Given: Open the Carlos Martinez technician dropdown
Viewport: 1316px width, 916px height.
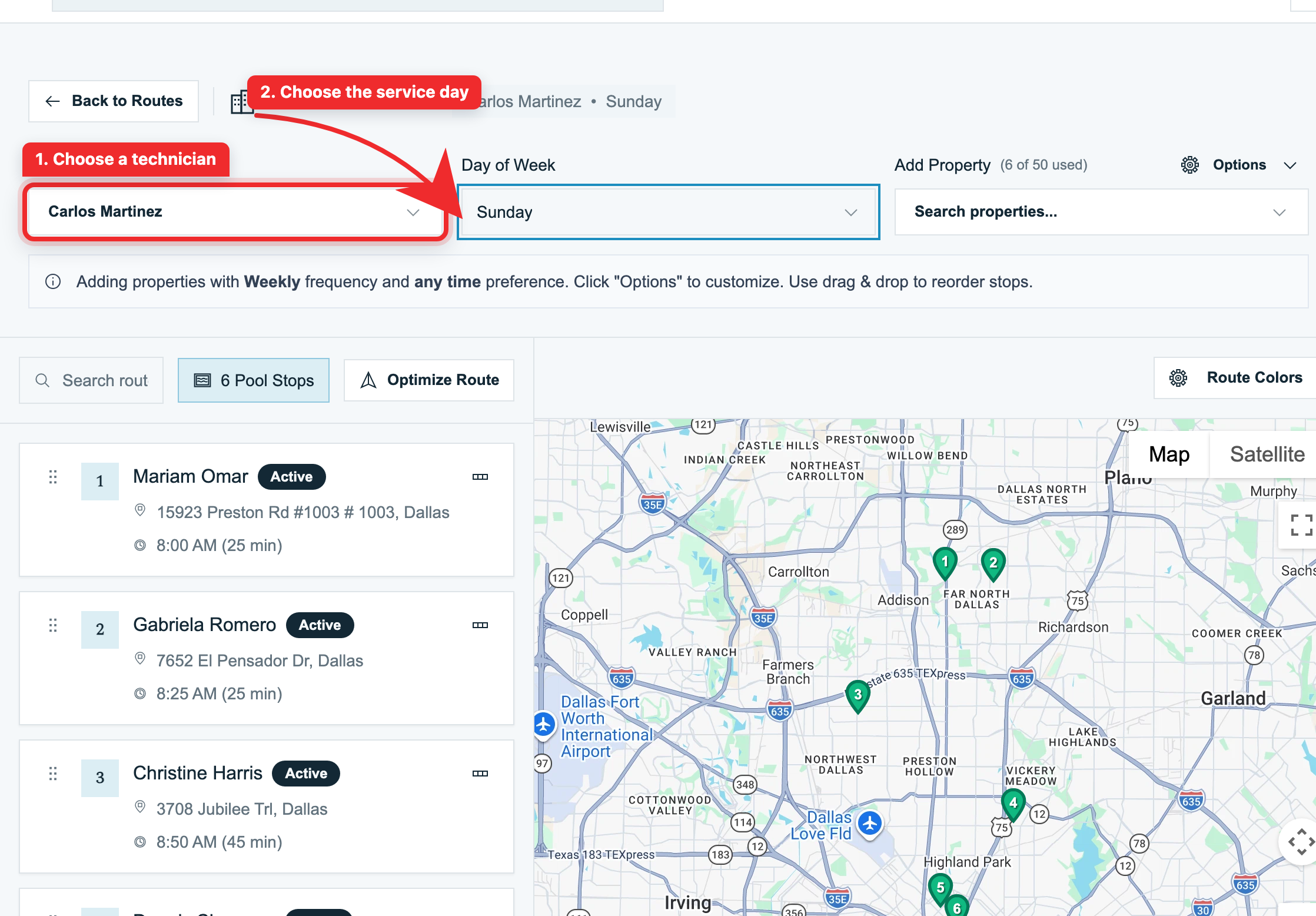Looking at the screenshot, I should (x=234, y=212).
